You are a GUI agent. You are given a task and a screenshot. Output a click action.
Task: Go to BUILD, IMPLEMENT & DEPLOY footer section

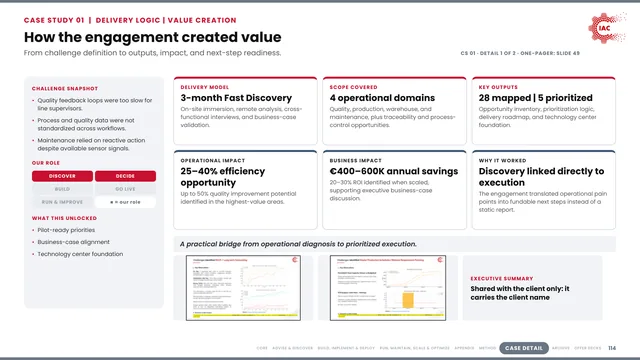coord(346,348)
